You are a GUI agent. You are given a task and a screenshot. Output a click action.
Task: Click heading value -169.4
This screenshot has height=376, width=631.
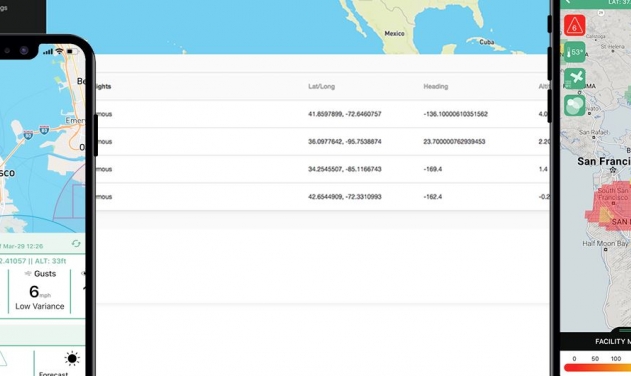[432, 169]
